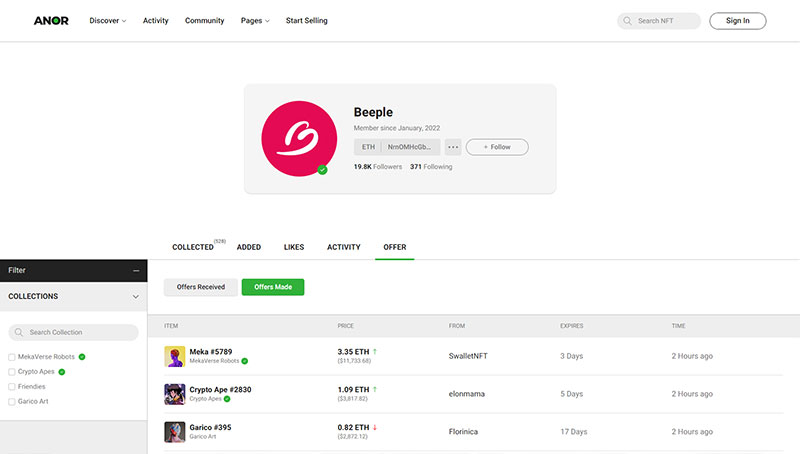Click the '17 Days' expiry cell
The image size is (800, 454).
(573, 432)
